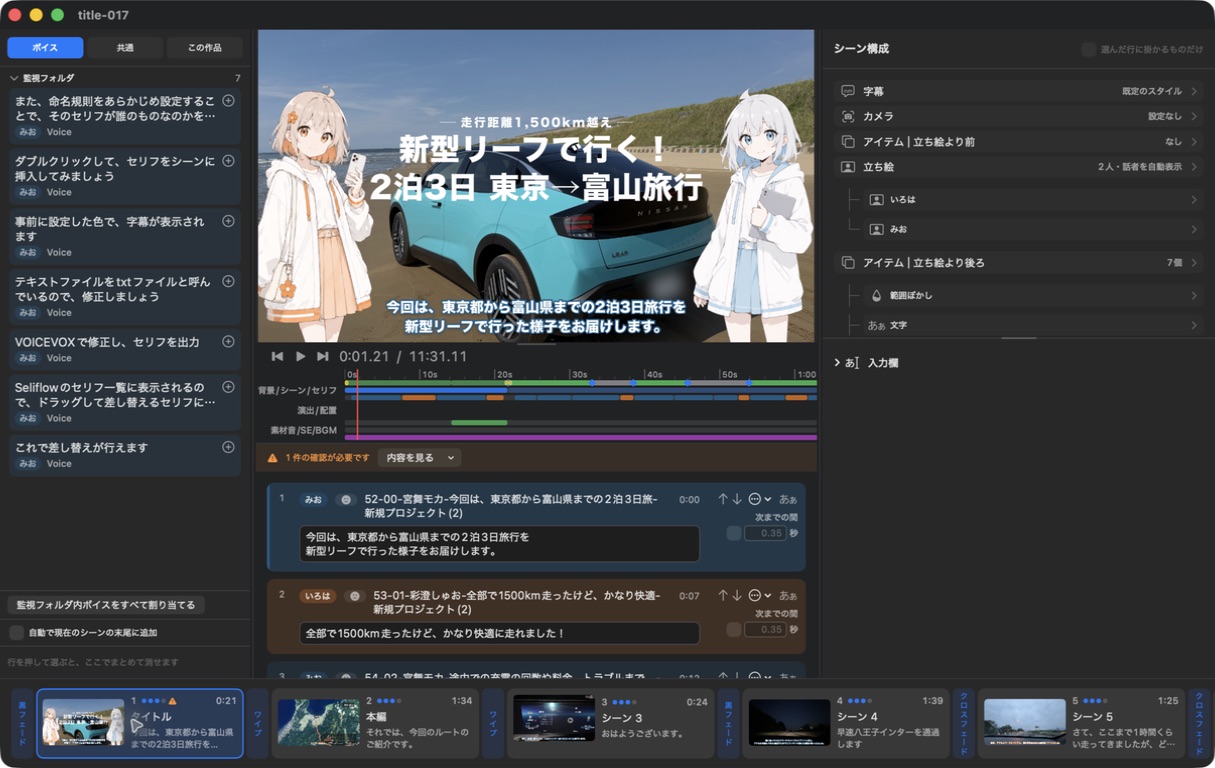Skip to next scene in playback controls
This screenshot has height=768, width=1215.
(x=322, y=356)
